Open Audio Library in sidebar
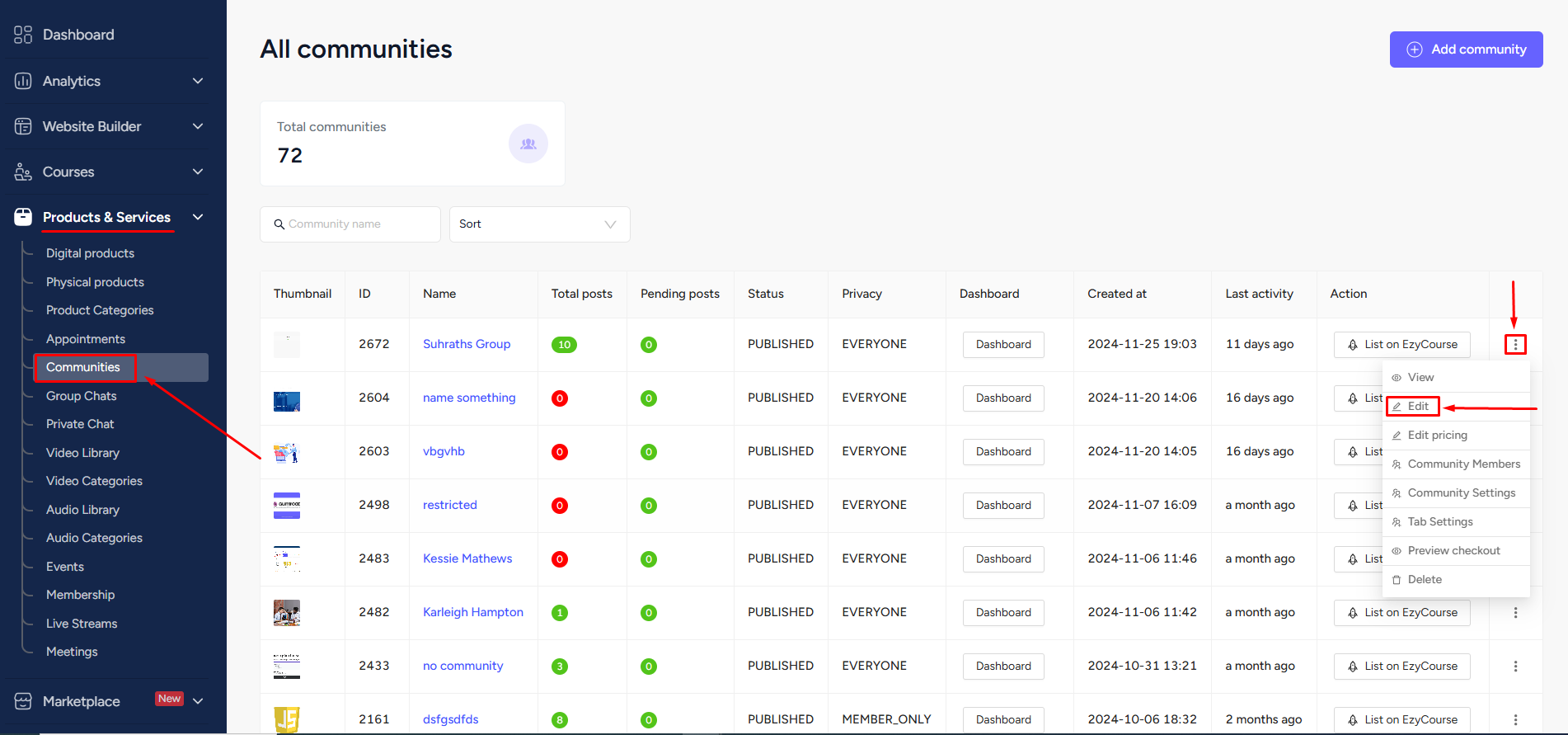The height and width of the screenshot is (735, 1568). click(x=82, y=510)
